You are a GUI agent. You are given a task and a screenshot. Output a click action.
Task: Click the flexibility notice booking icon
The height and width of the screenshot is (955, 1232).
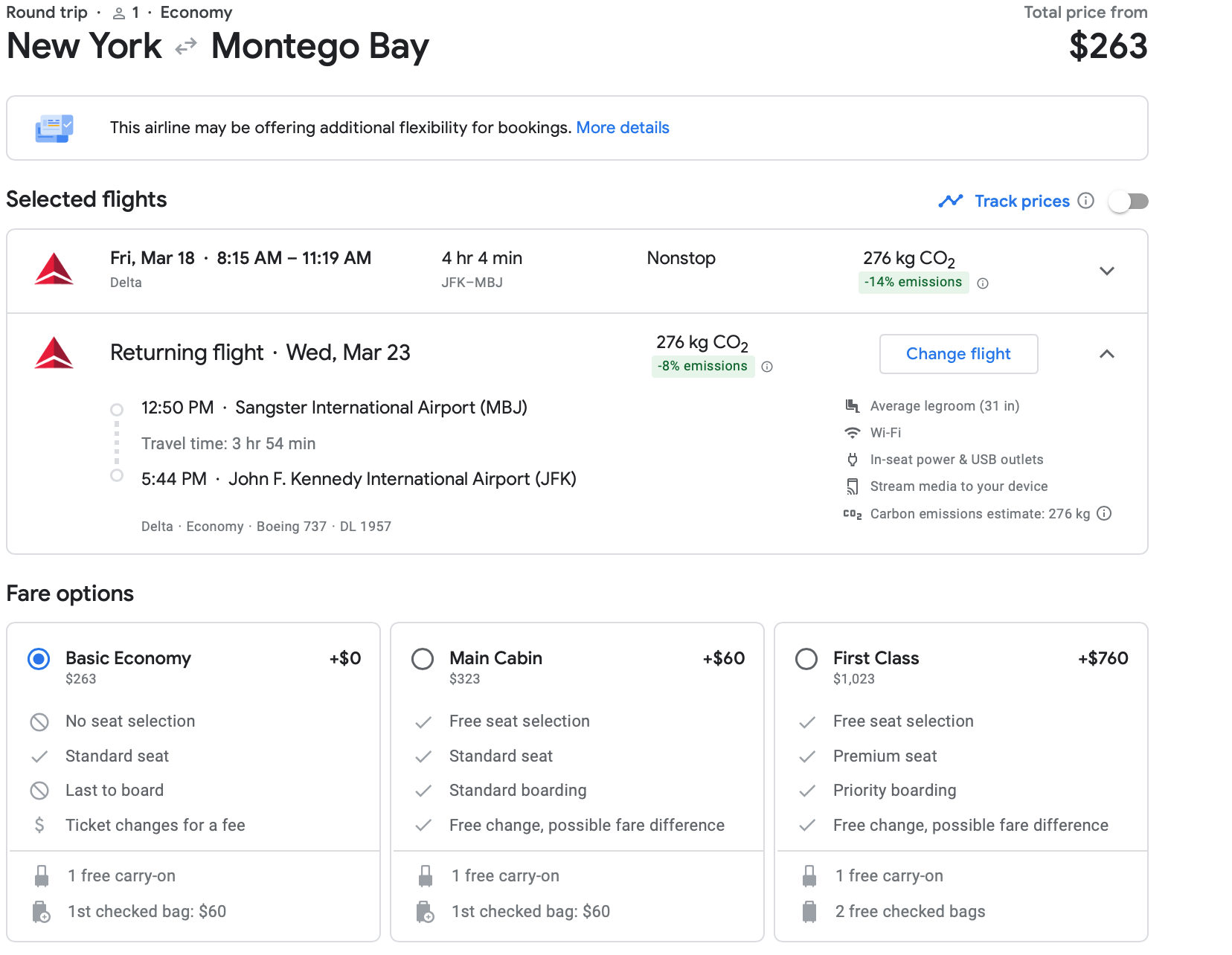tap(54, 128)
